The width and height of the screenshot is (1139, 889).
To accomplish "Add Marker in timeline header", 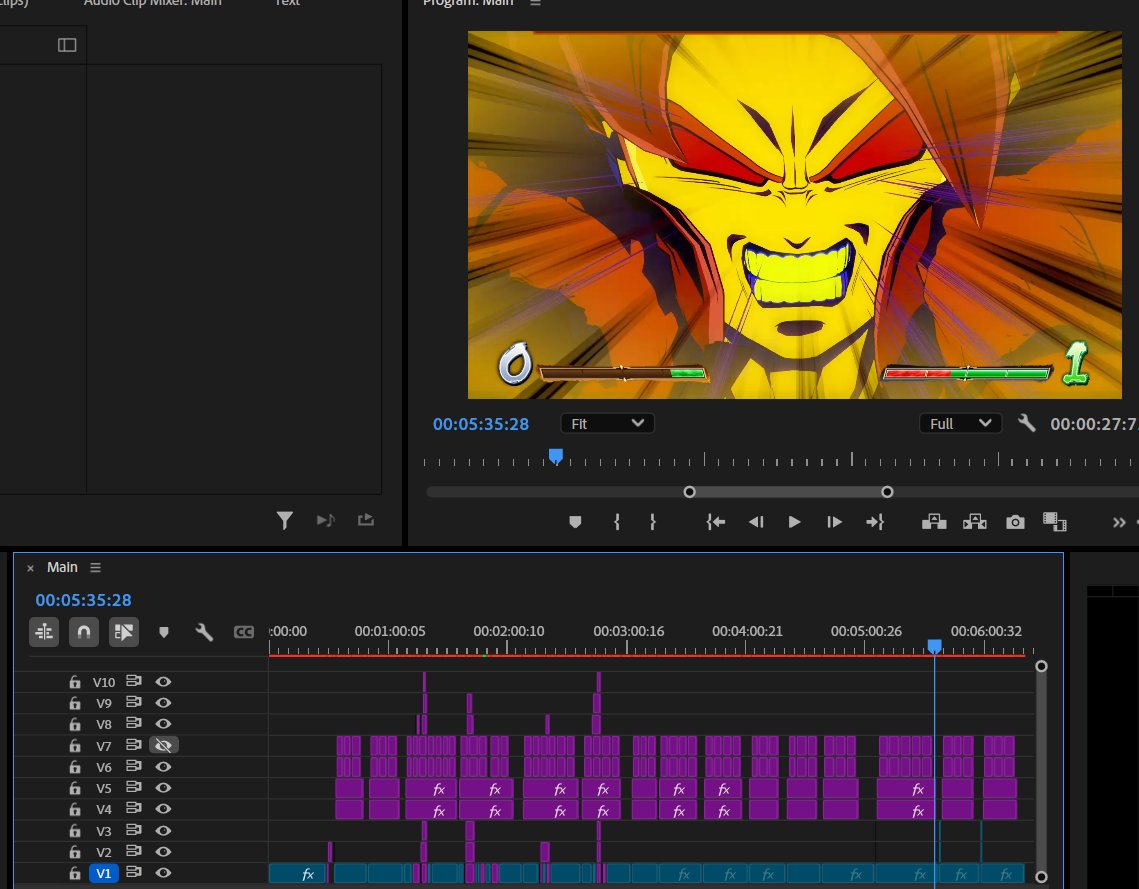I will coord(163,633).
